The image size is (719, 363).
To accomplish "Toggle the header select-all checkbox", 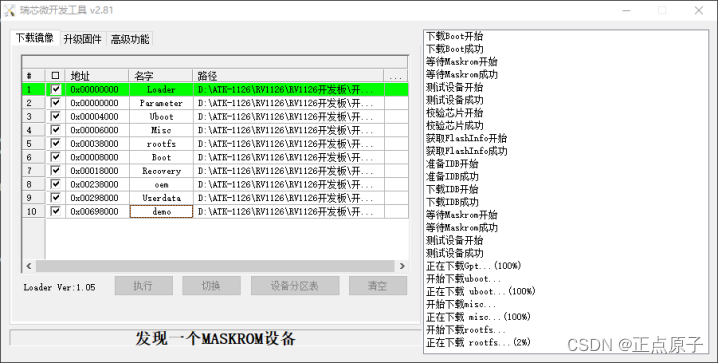I will pyautogui.click(x=55, y=76).
